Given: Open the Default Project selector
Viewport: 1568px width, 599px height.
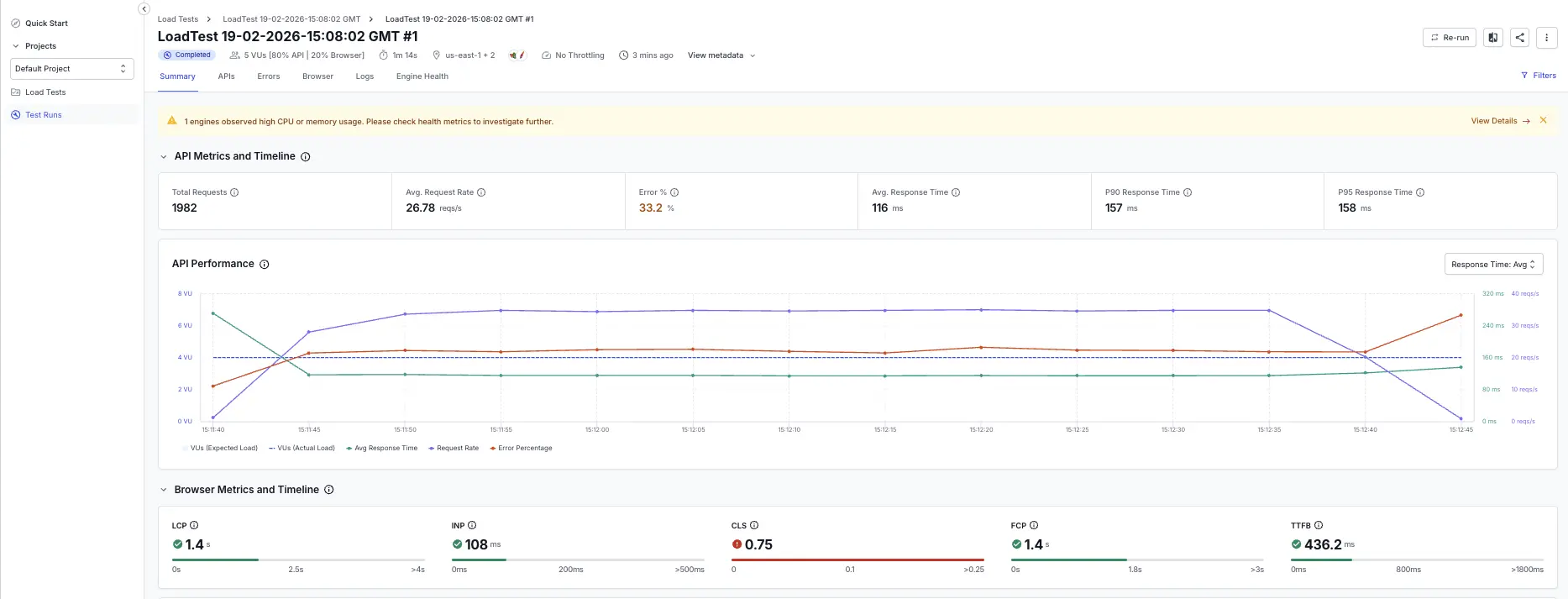Looking at the screenshot, I should (x=71, y=69).
